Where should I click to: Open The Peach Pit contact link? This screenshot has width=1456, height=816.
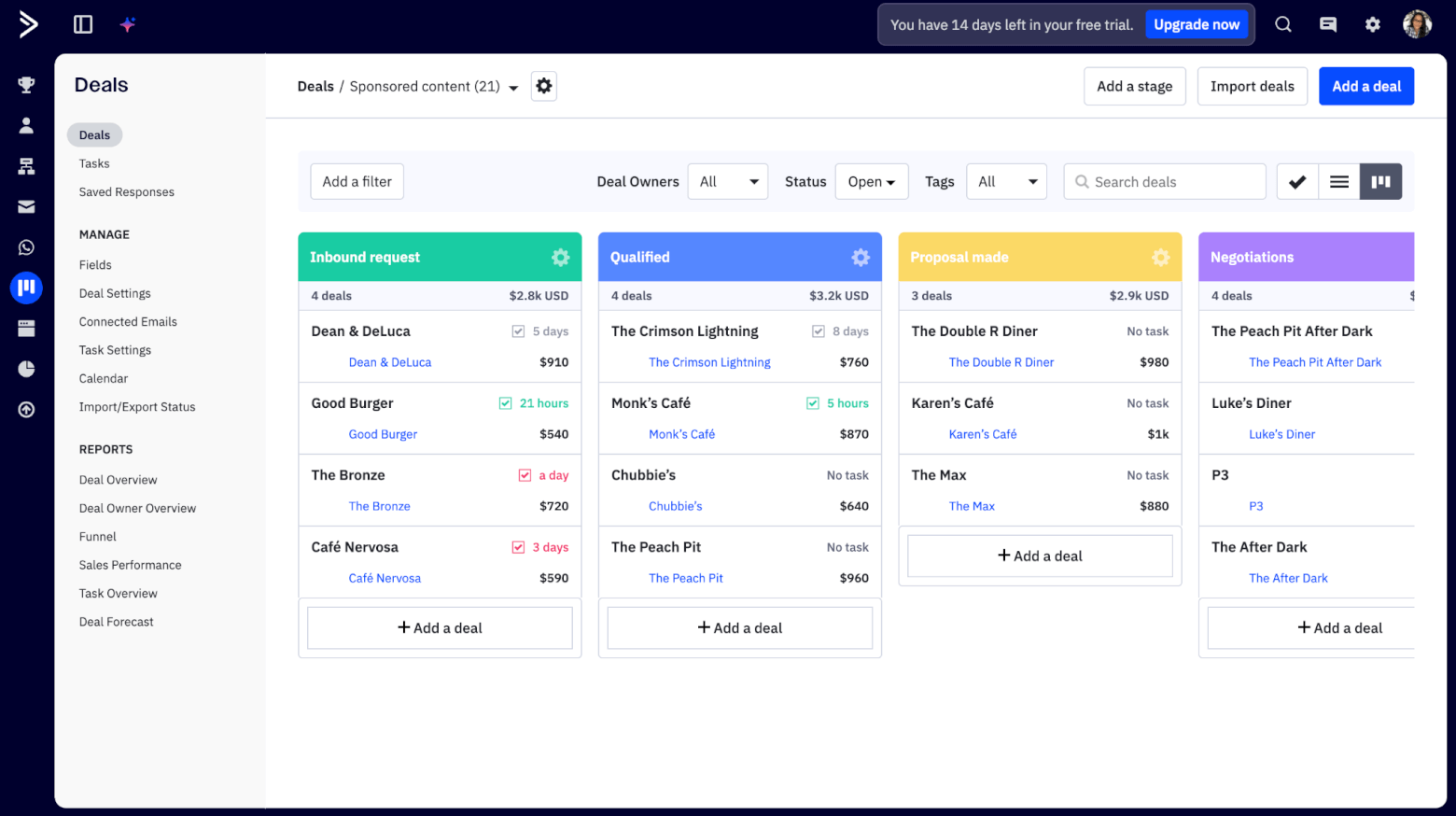tap(686, 578)
